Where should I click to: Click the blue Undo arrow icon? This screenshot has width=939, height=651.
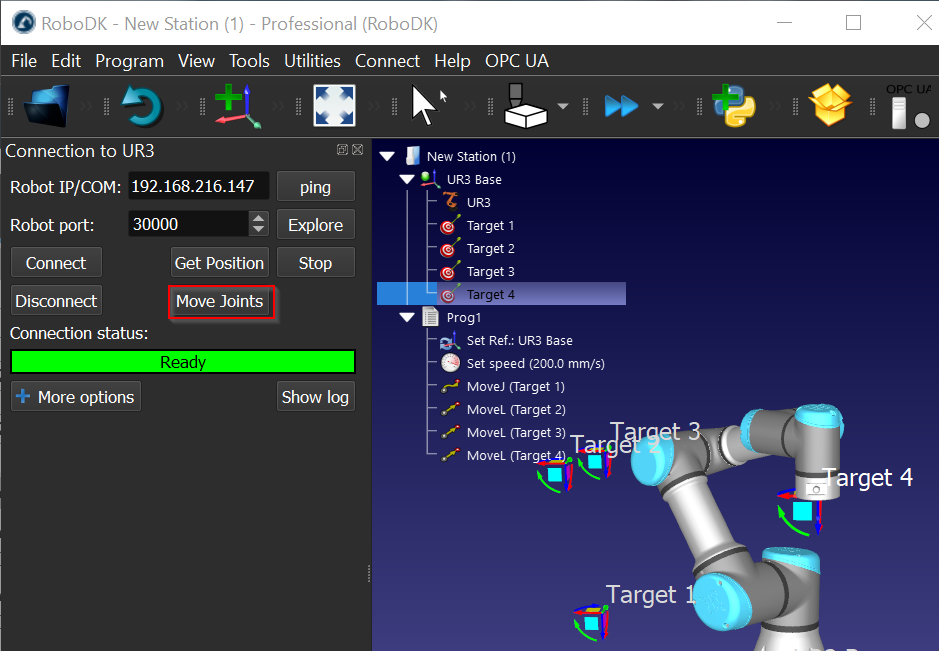pyautogui.click(x=142, y=106)
